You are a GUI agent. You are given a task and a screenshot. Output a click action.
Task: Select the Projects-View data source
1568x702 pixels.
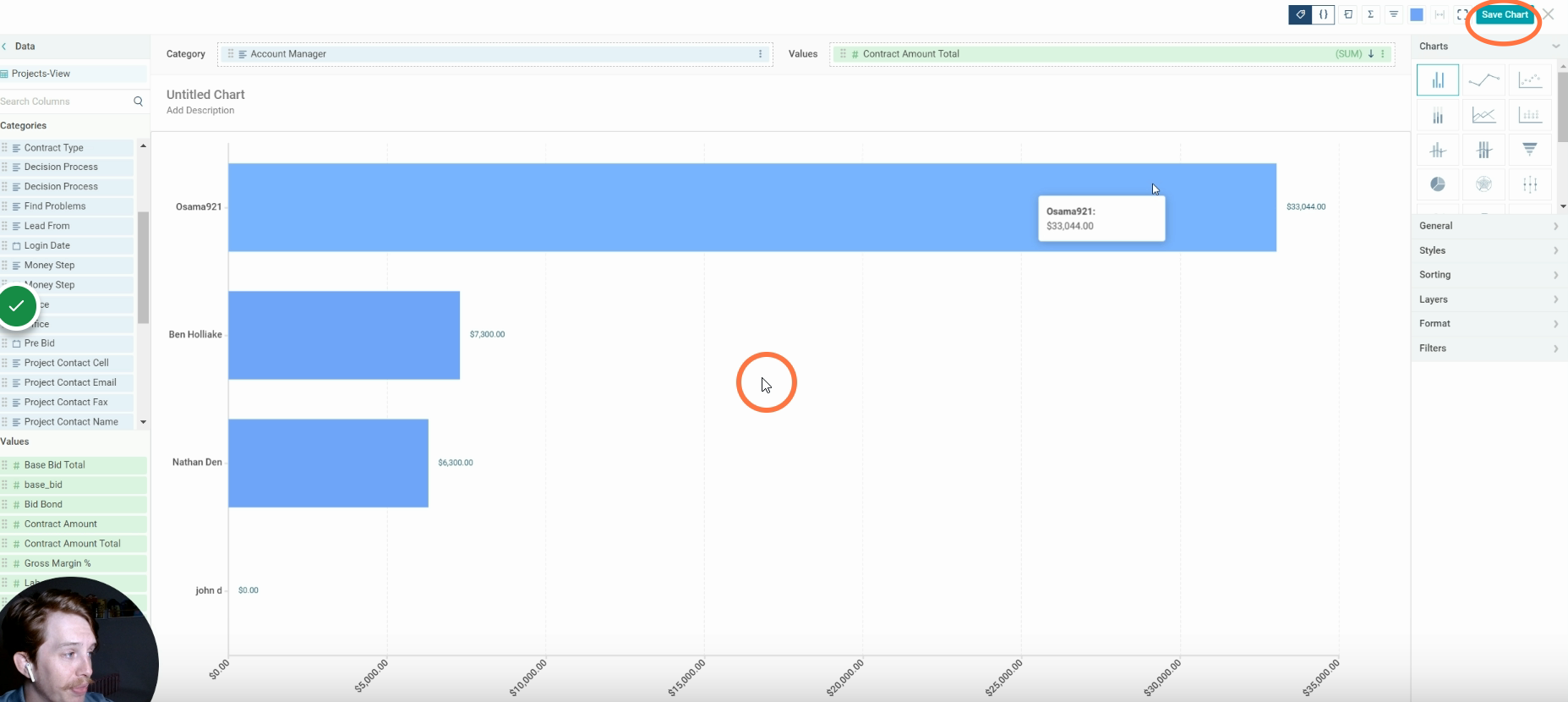tap(74, 74)
